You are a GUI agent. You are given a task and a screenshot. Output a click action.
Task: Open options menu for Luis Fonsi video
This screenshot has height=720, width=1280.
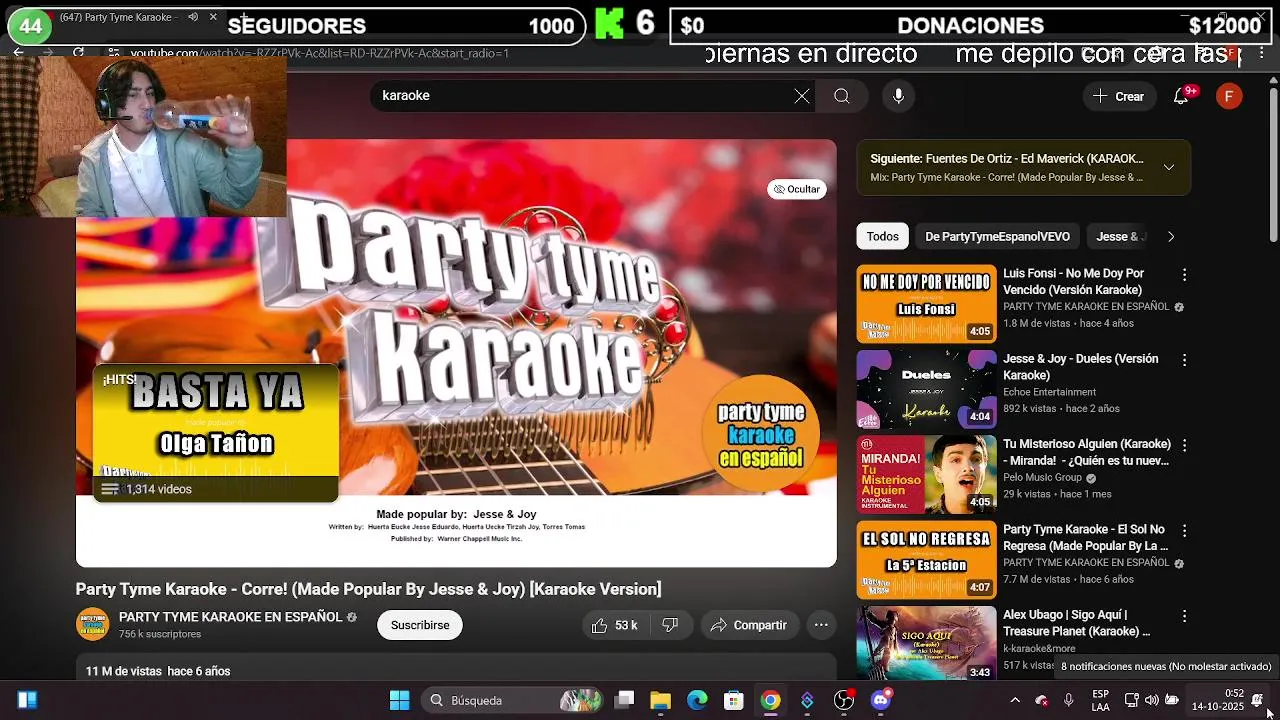point(1184,274)
